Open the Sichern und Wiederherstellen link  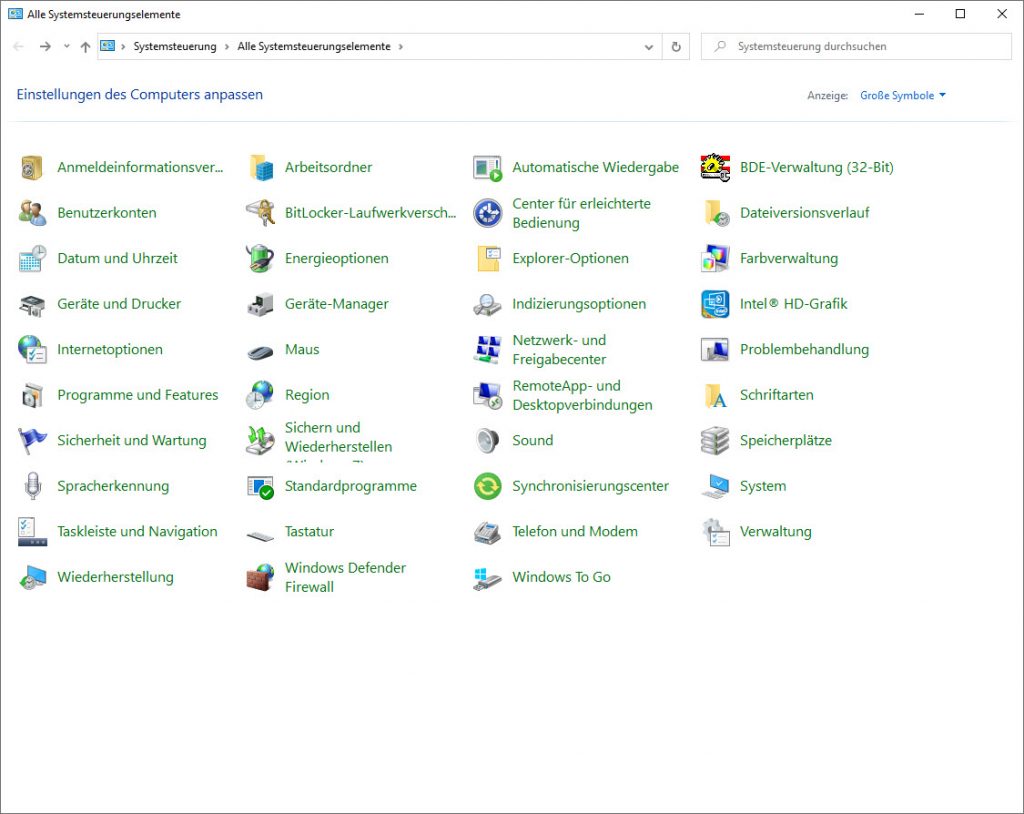(338, 441)
